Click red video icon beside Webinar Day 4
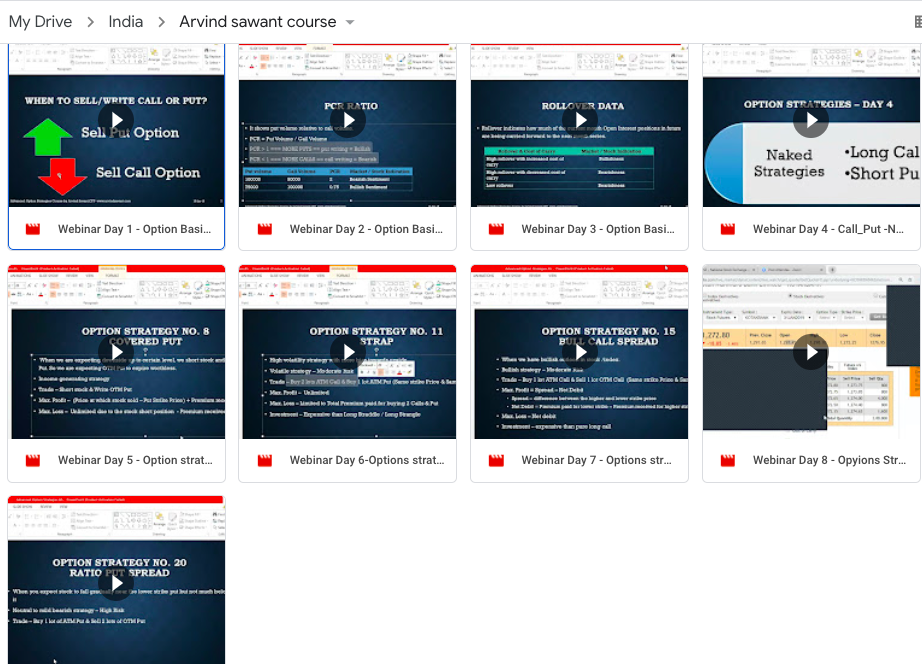922x664 pixels. (x=728, y=229)
